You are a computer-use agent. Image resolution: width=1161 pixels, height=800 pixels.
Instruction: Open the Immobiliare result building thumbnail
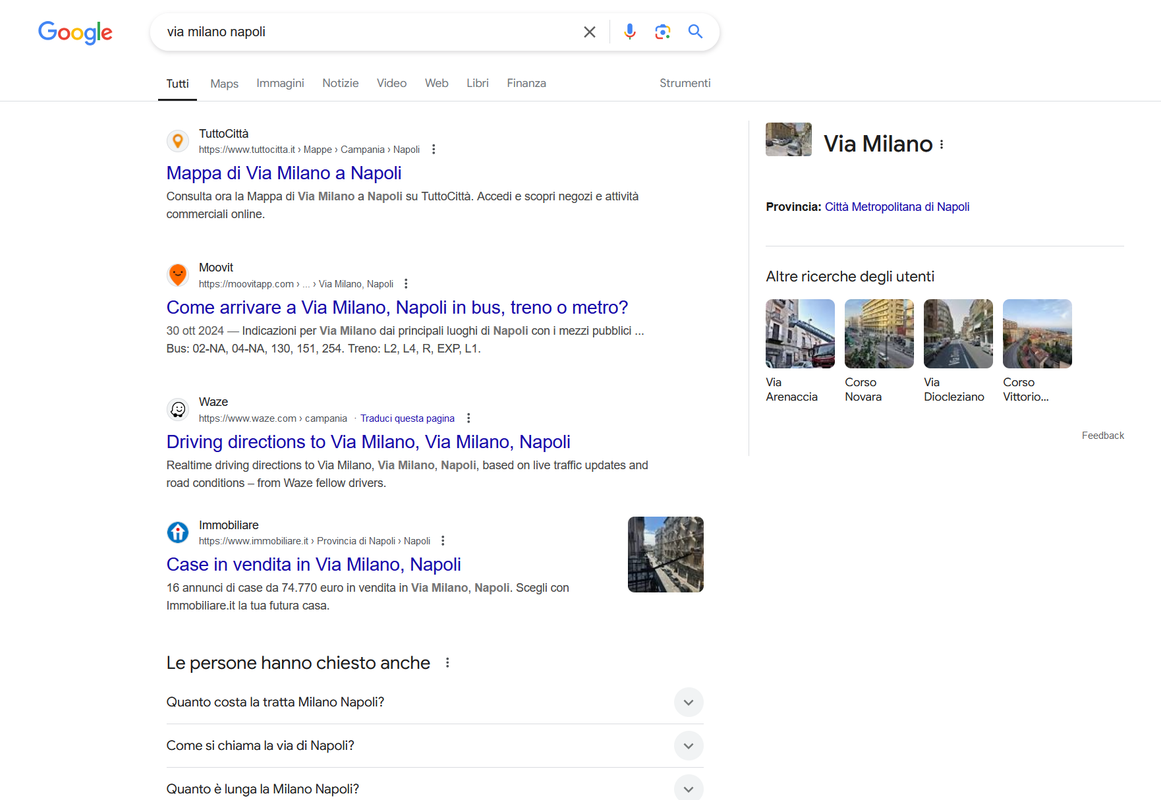click(666, 554)
